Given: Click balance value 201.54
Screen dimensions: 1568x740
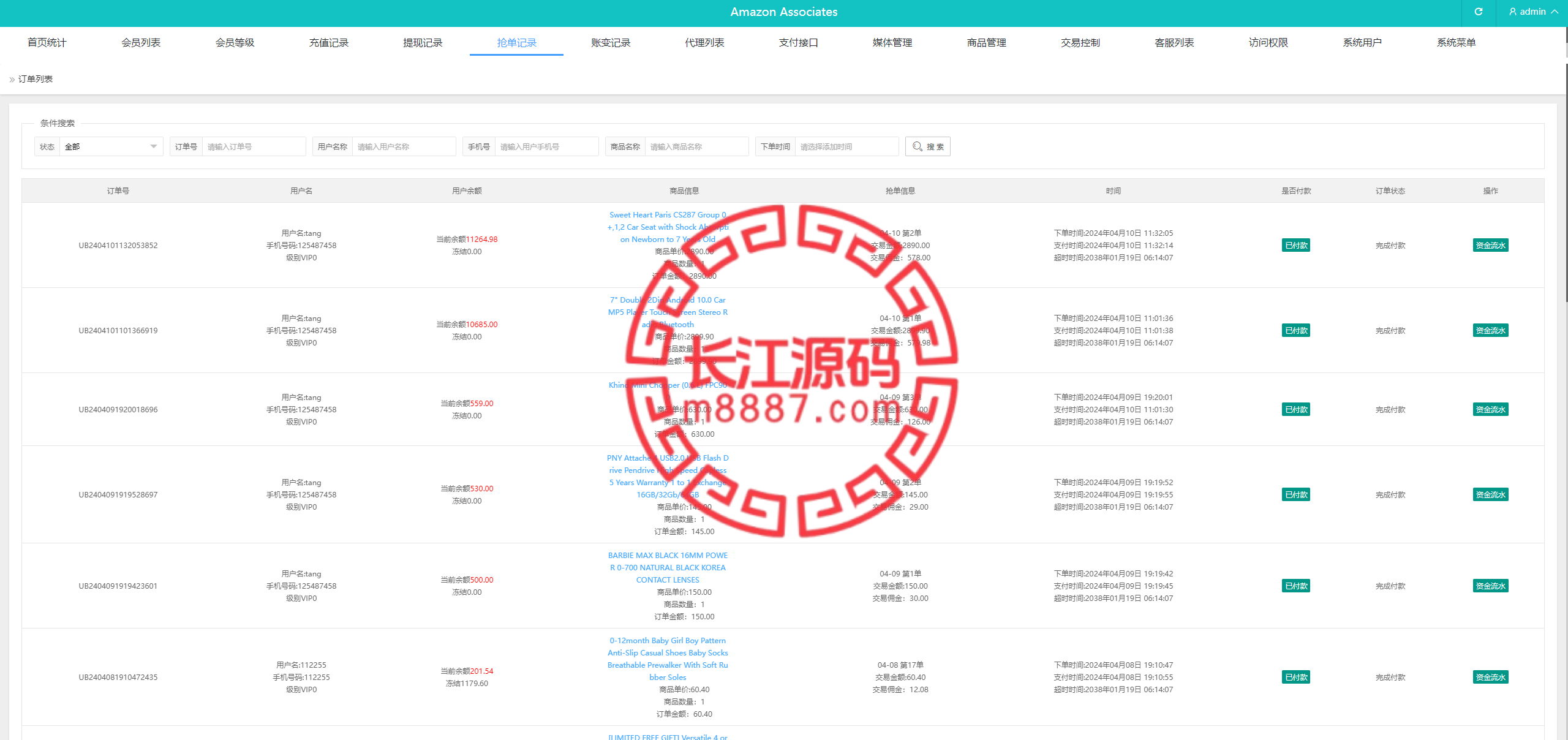Looking at the screenshot, I should pyautogui.click(x=481, y=671).
